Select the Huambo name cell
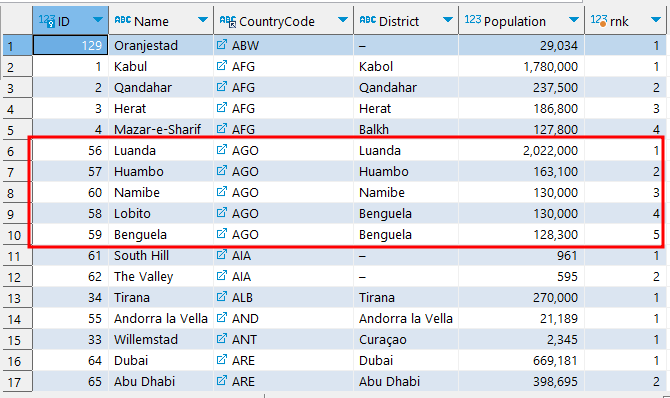This screenshot has height=398, width=670. [x=161, y=171]
